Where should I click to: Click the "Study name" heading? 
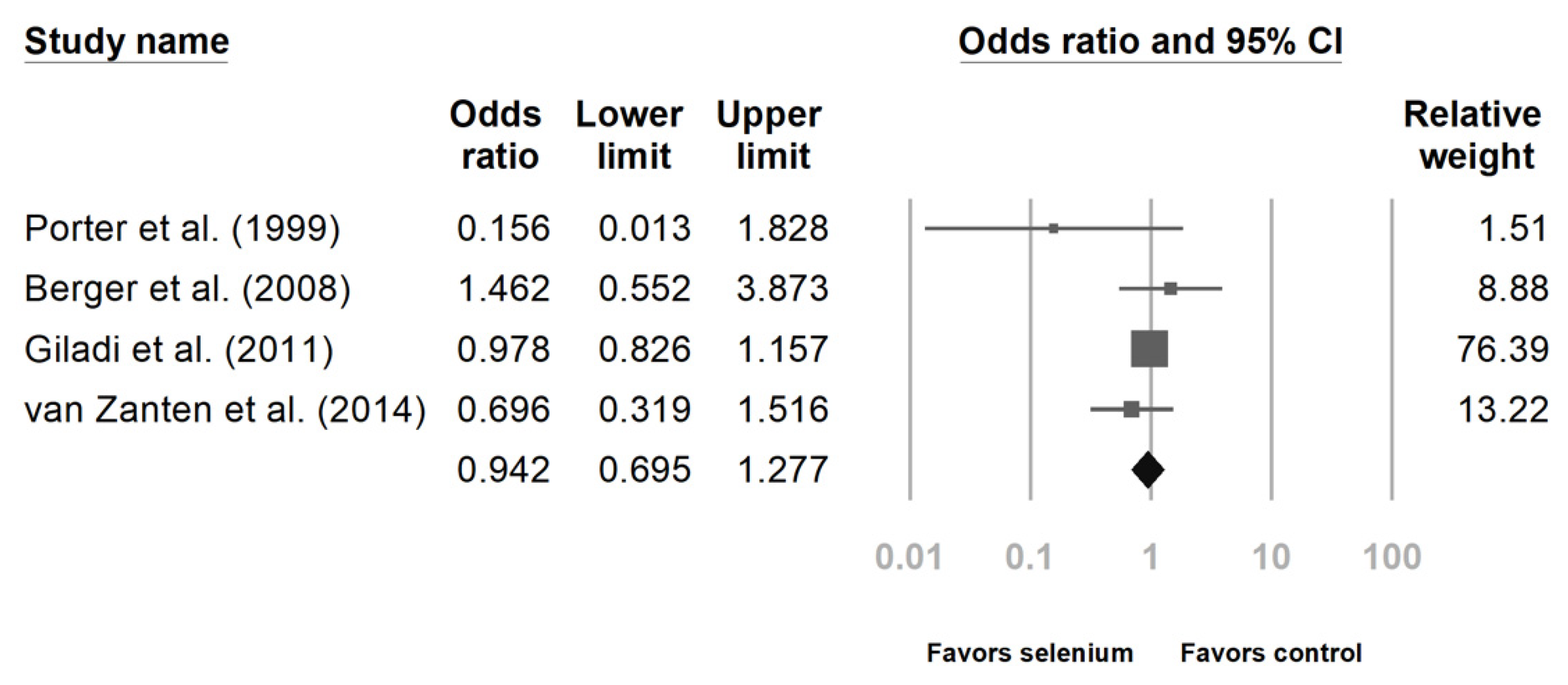(x=127, y=42)
